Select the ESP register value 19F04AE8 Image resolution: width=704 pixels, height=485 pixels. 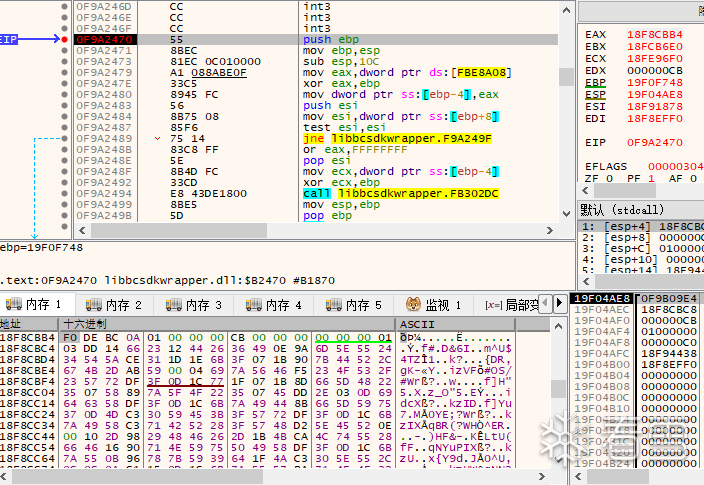655,95
